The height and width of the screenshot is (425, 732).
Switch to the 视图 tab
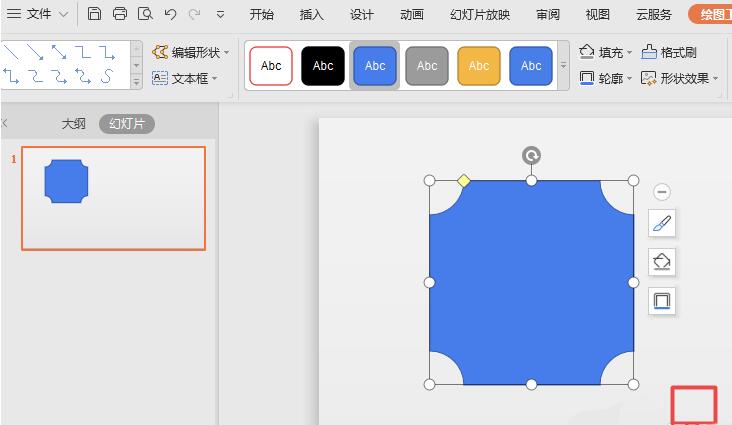pyautogui.click(x=598, y=14)
